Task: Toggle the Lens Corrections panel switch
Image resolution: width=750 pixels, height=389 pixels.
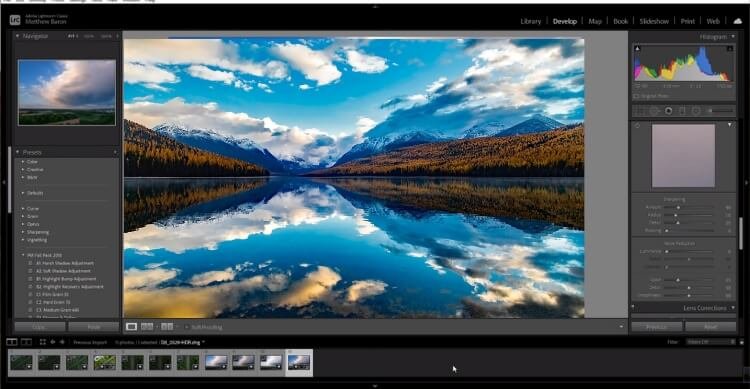Action: (x=633, y=308)
